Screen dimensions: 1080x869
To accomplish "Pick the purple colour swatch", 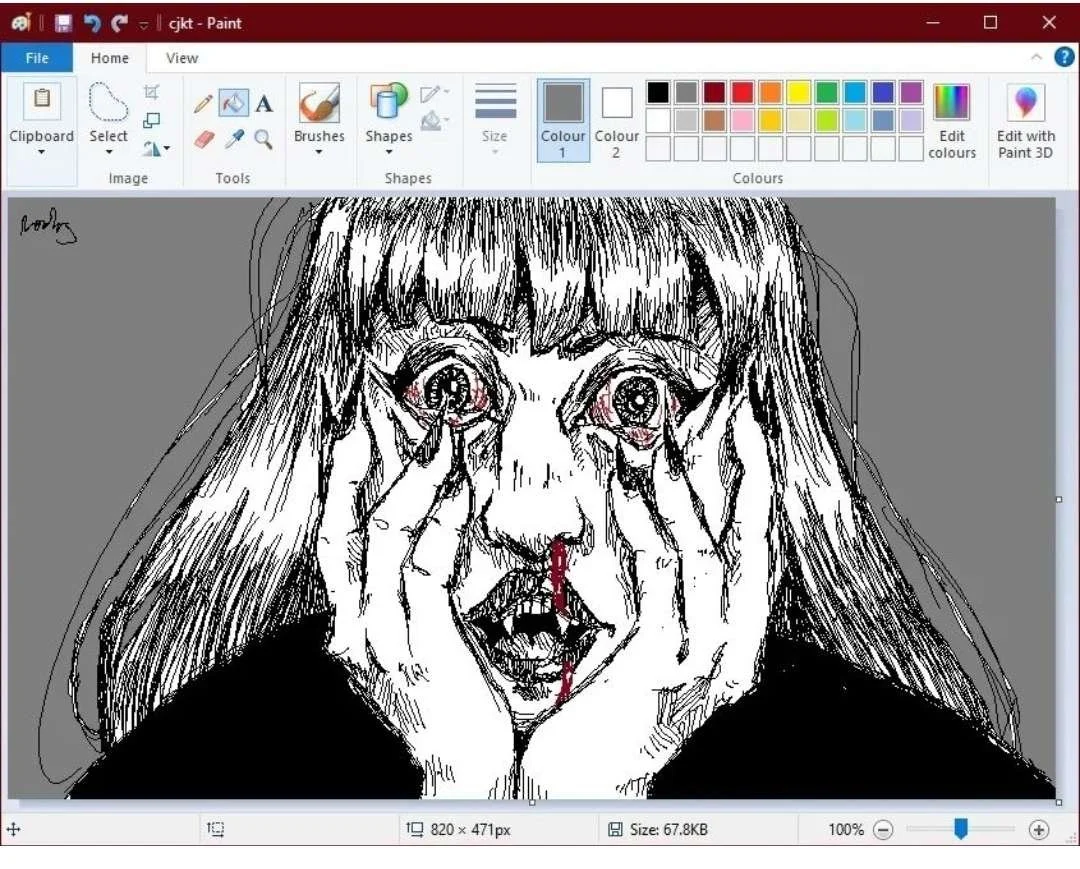I will [911, 92].
